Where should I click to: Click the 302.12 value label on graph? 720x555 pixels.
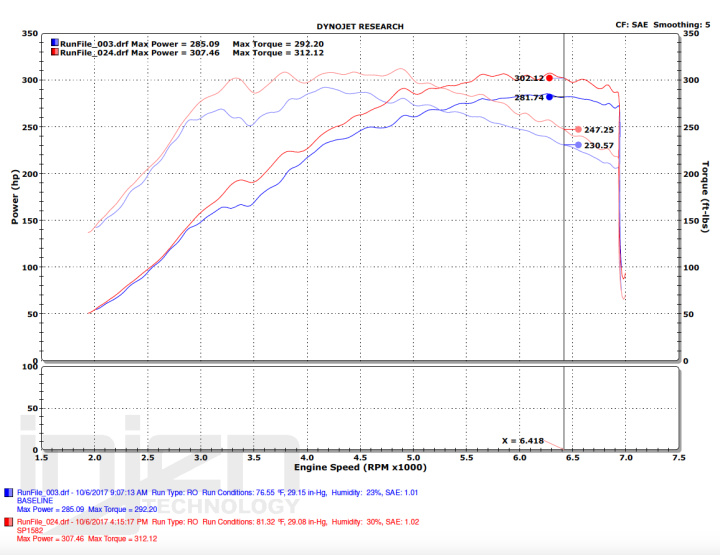click(528, 78)
